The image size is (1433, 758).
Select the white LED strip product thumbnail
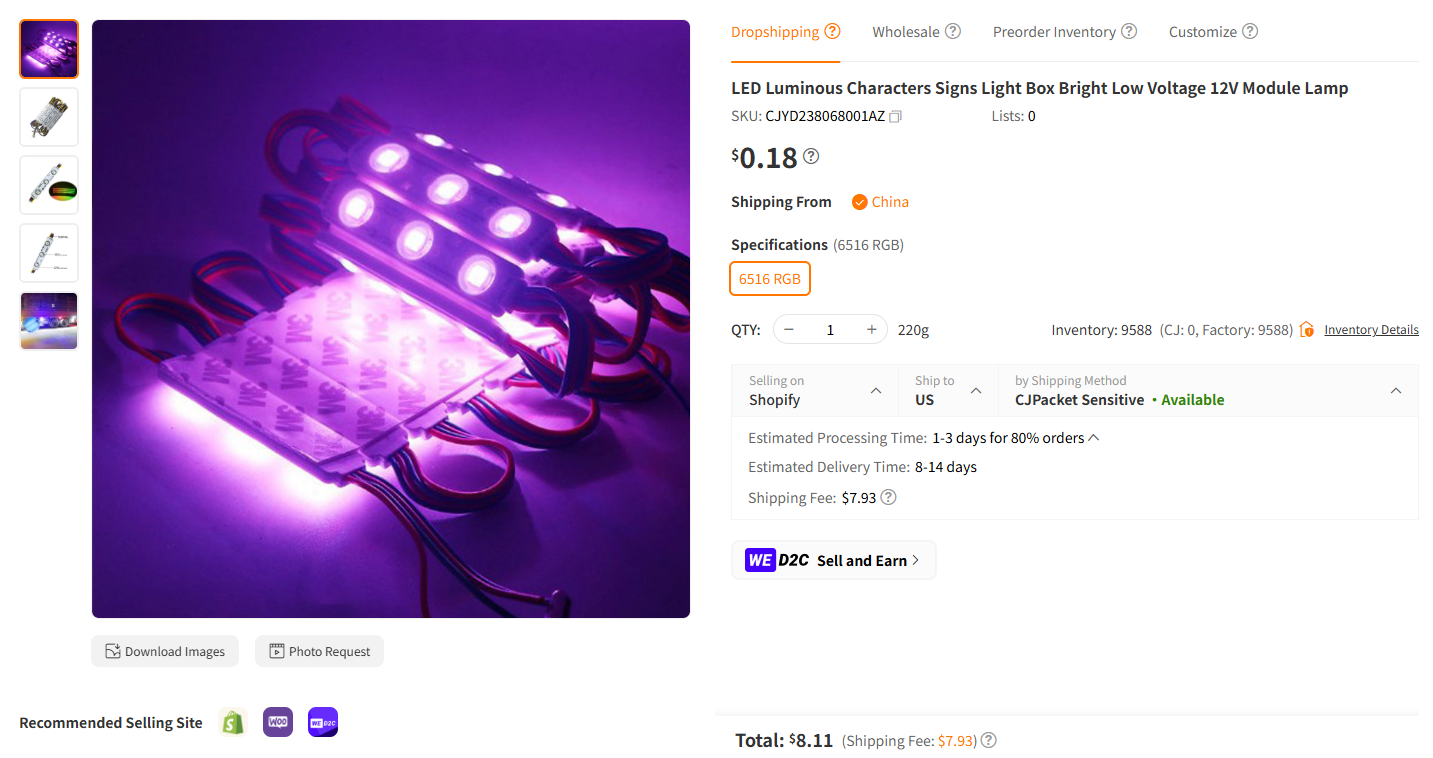(x=48, y=252)
